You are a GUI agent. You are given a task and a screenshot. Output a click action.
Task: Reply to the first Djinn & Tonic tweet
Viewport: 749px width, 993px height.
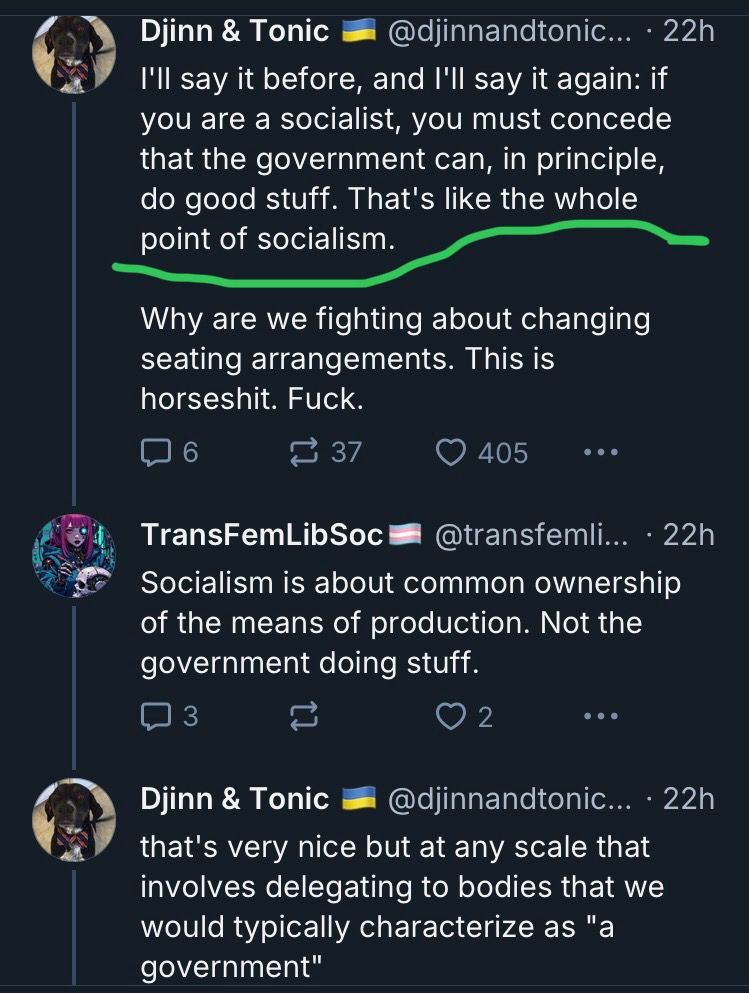tap(155, 453)
